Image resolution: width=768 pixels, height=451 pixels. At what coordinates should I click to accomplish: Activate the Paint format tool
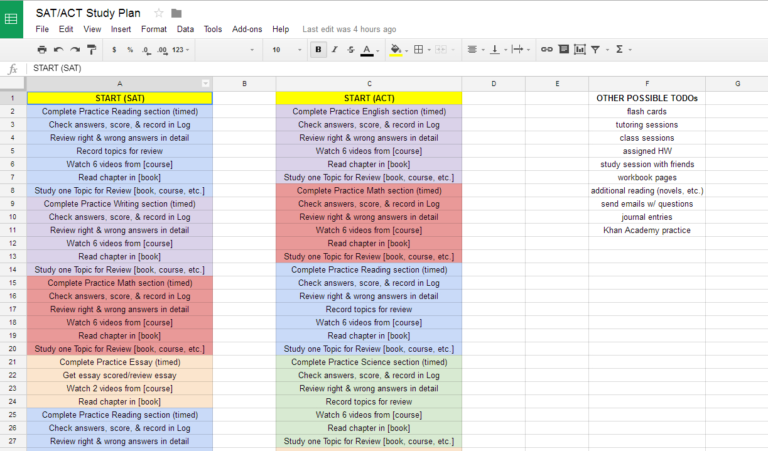92,49
